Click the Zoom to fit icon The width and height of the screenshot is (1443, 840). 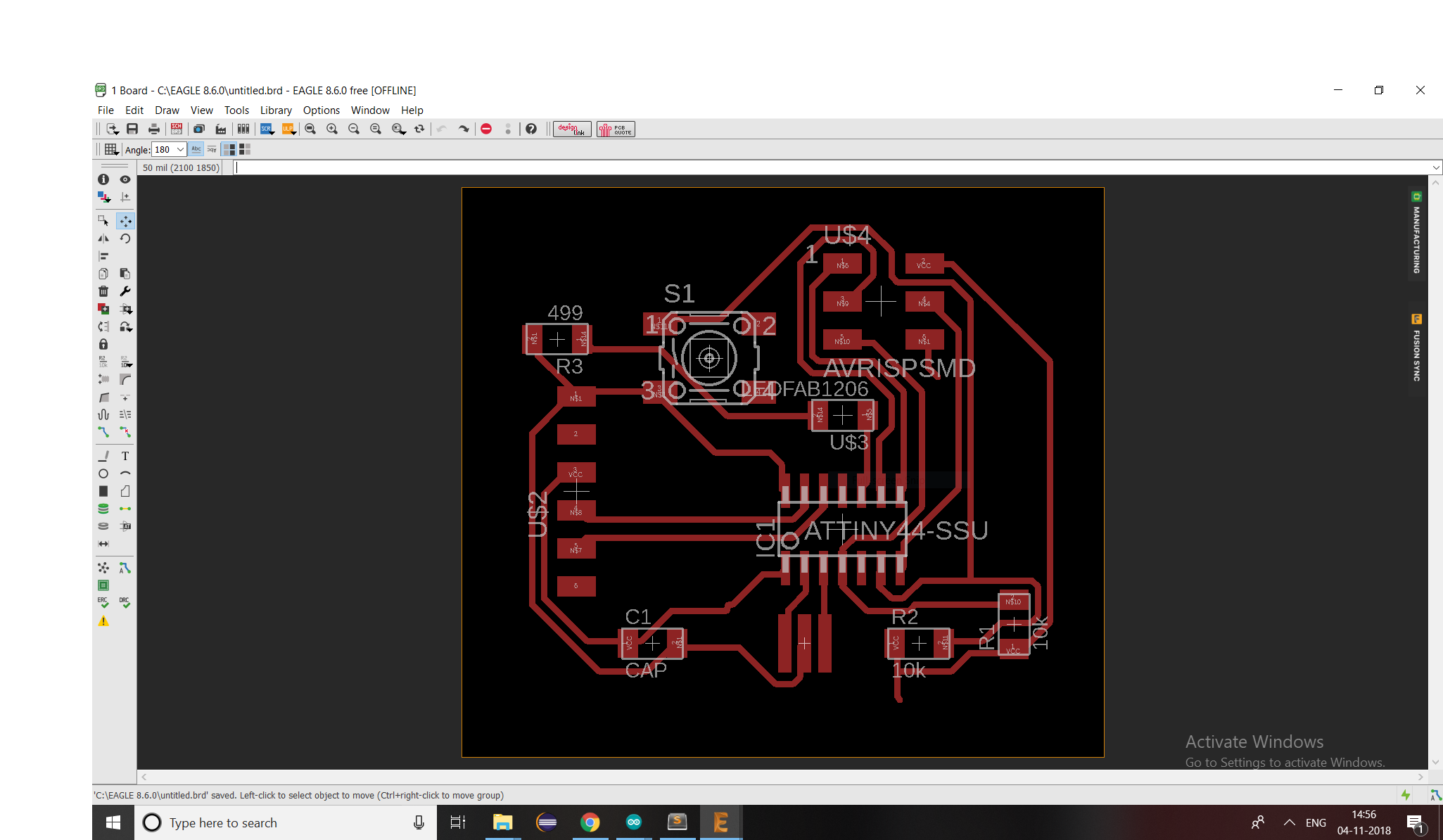[310, 129]
